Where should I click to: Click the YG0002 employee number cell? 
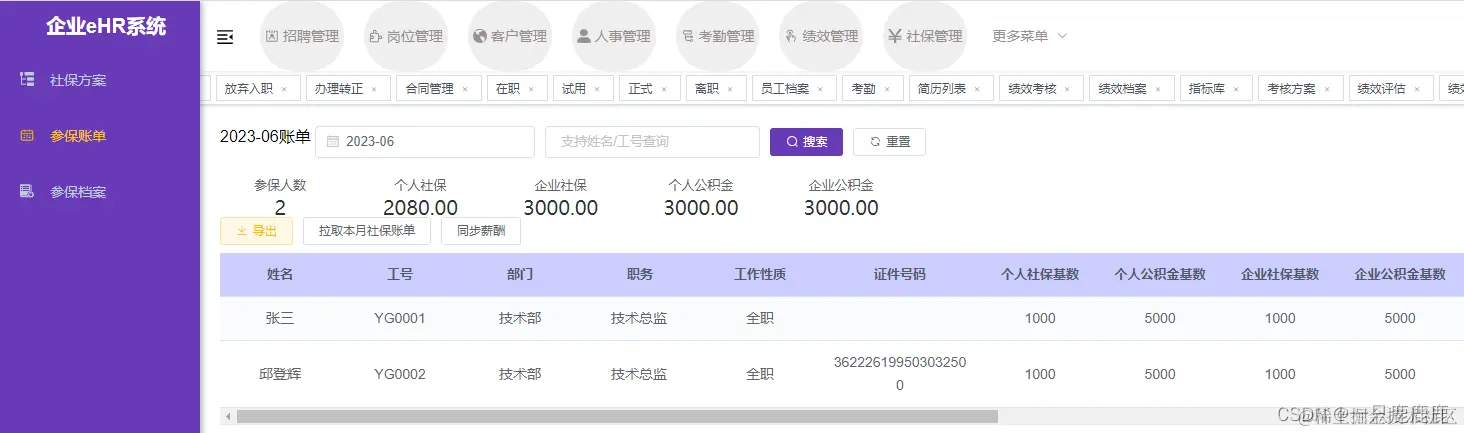(400, 374)
